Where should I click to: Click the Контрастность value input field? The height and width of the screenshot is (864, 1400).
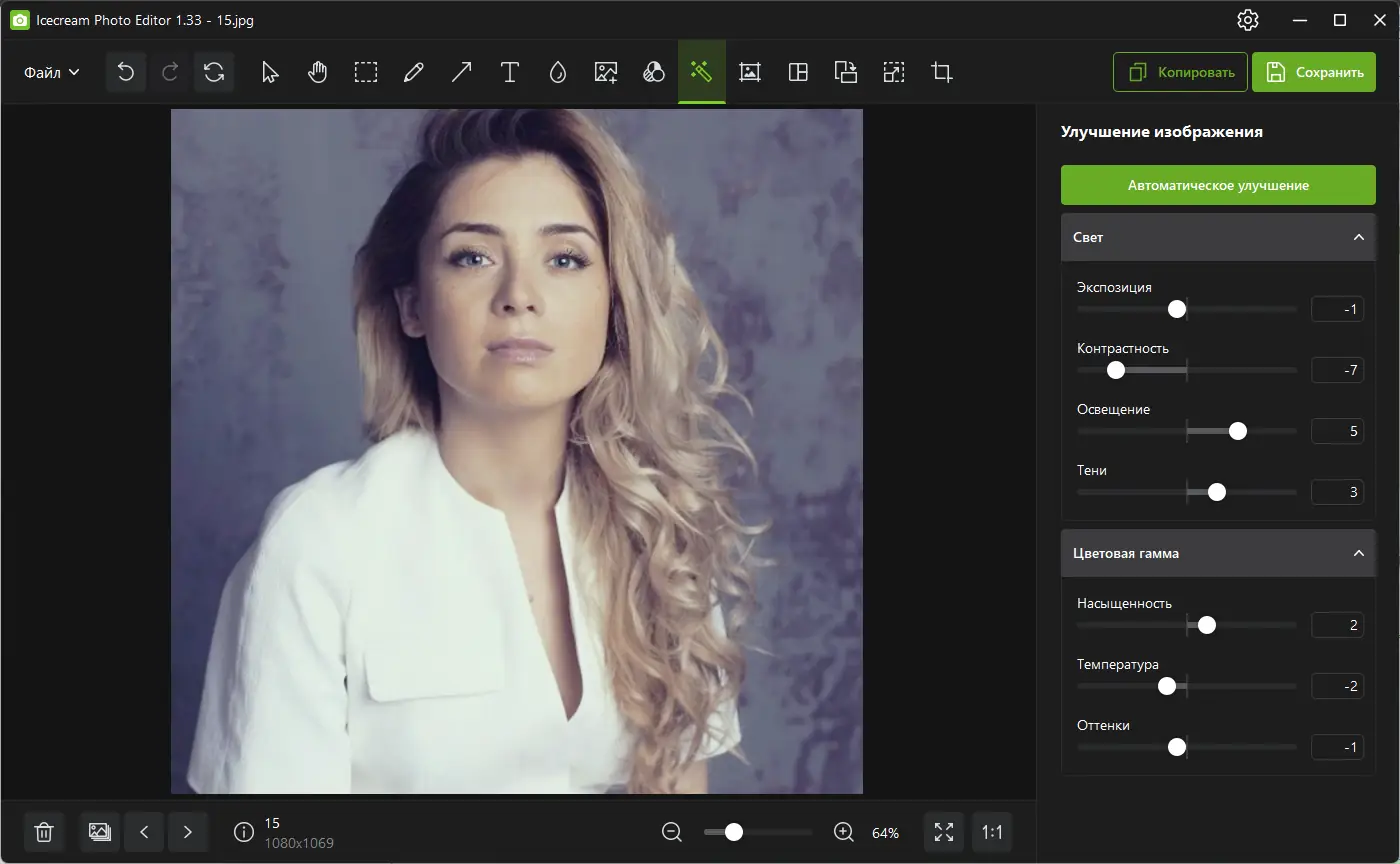pyautogui.click(x=1337, y=369)
